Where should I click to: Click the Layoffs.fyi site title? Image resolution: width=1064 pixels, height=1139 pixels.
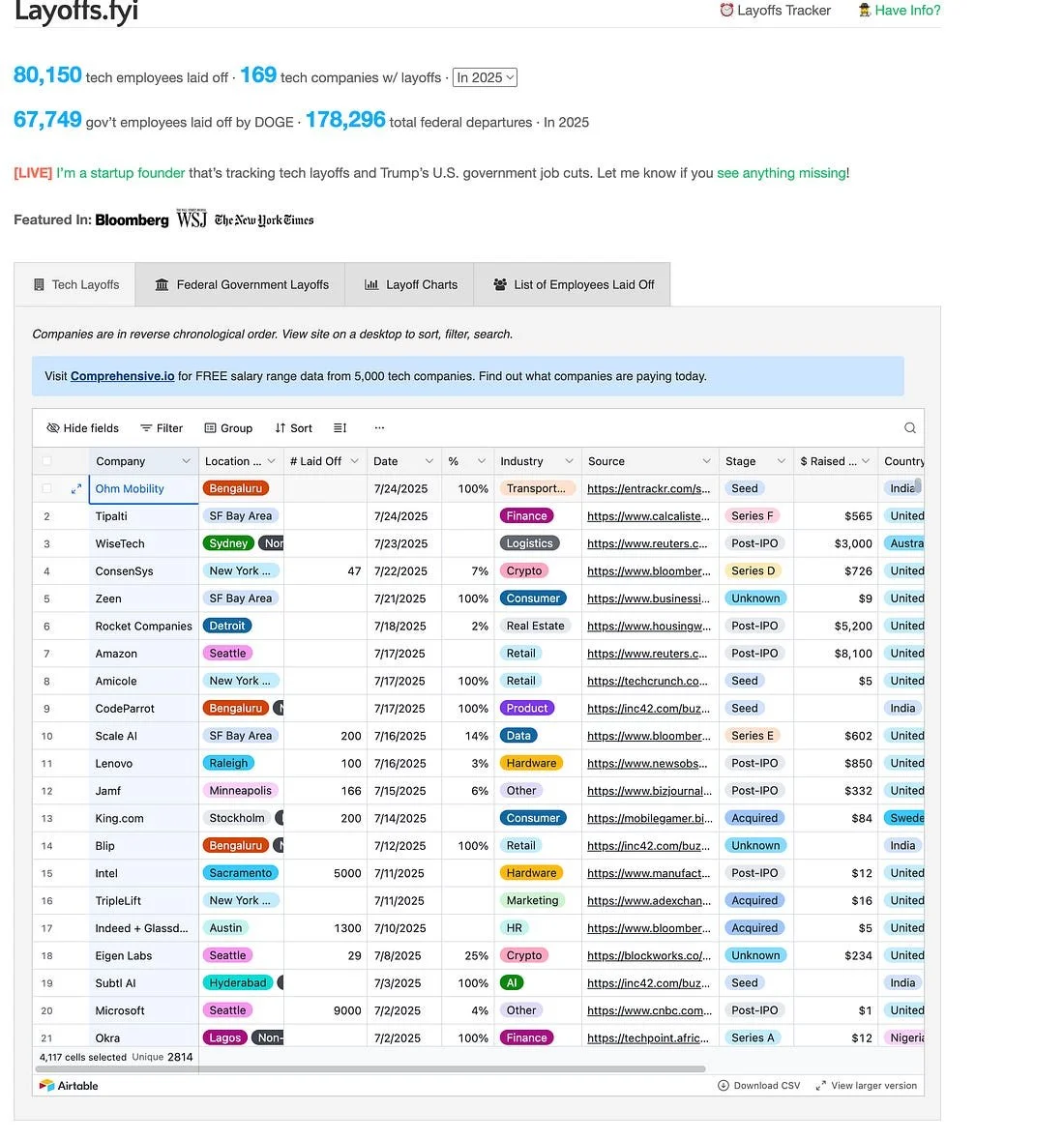[76, 12]
